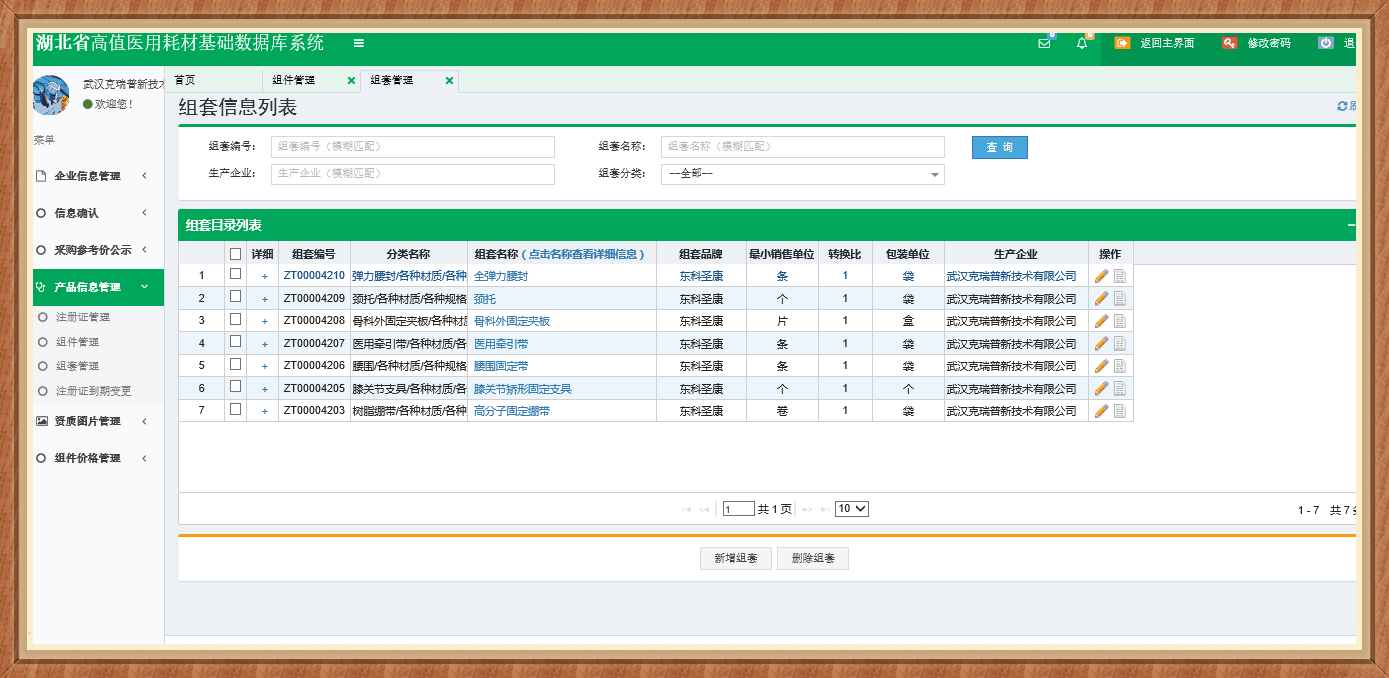Click the 新增组套 button
The width and height of the screenshot is (1389, 678).
click(x=735, y=559)
